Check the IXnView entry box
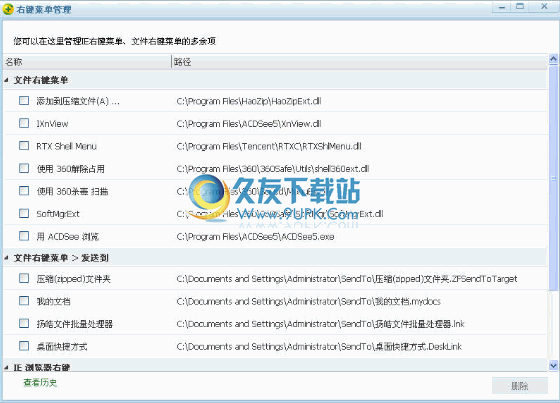 pos(24,123)
